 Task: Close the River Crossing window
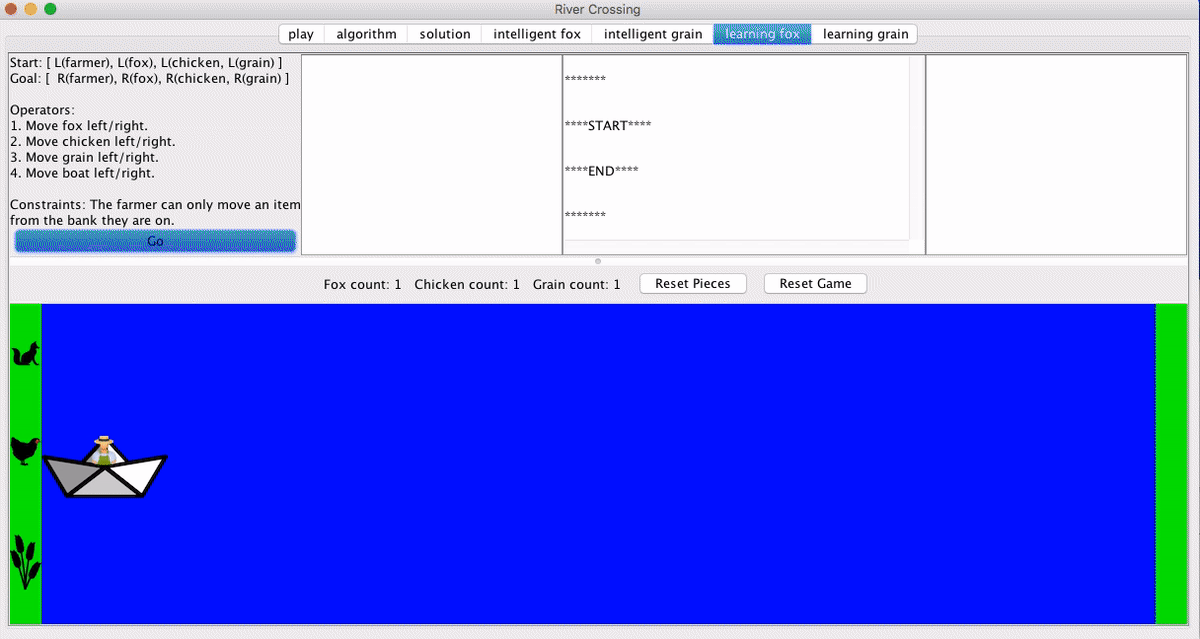tap(11, 9)
